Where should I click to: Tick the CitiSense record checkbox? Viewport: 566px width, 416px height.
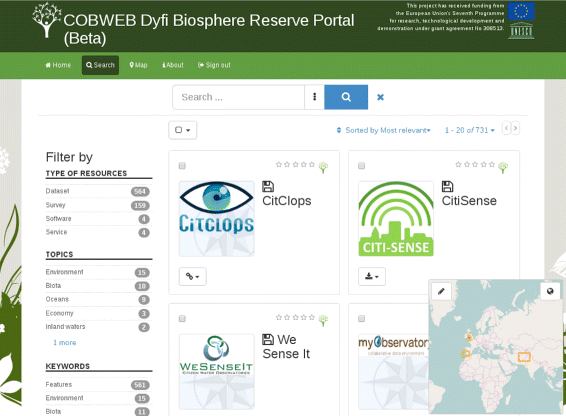[361, 166]
